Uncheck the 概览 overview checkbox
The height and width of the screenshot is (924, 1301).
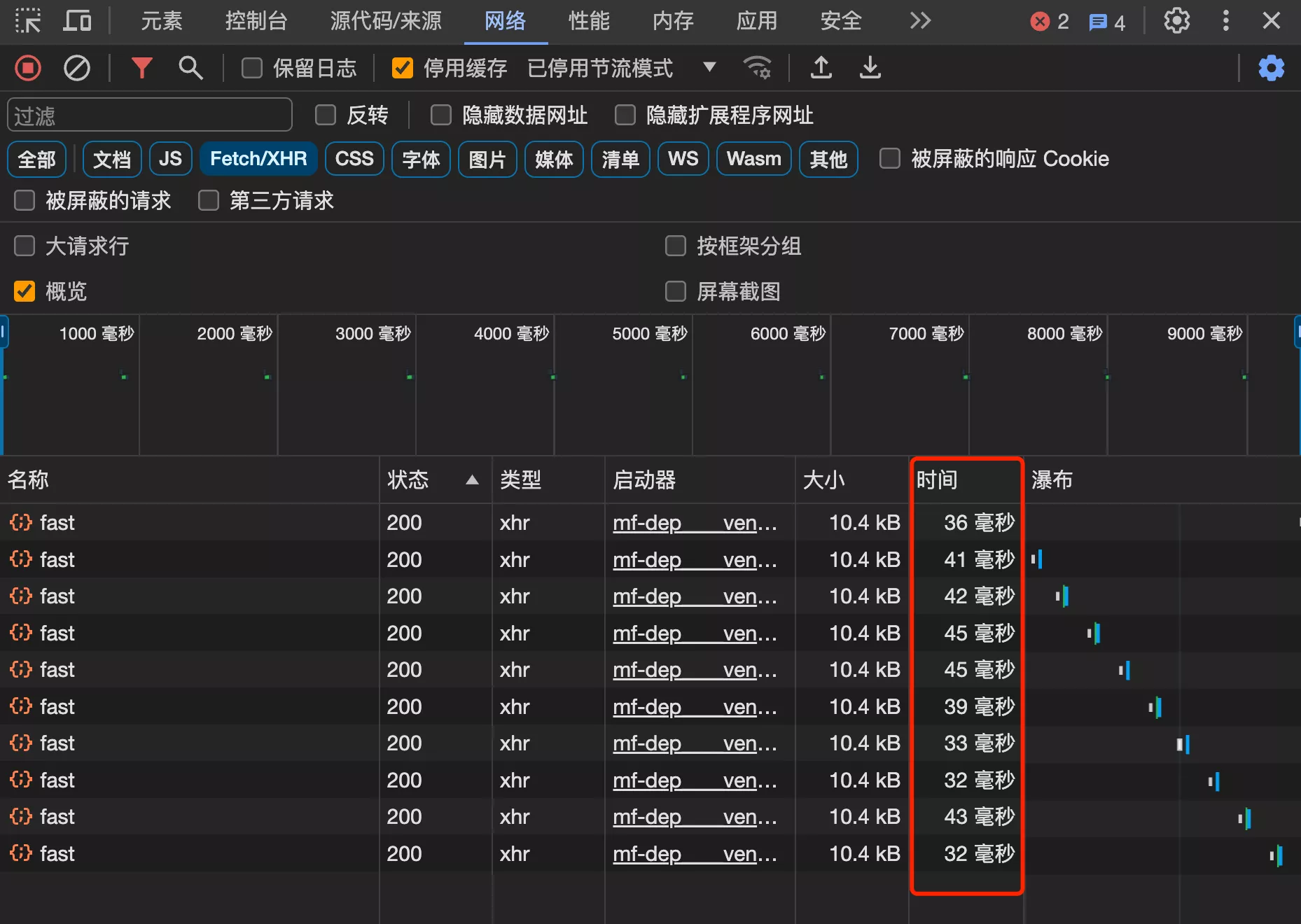click(25, 291)
